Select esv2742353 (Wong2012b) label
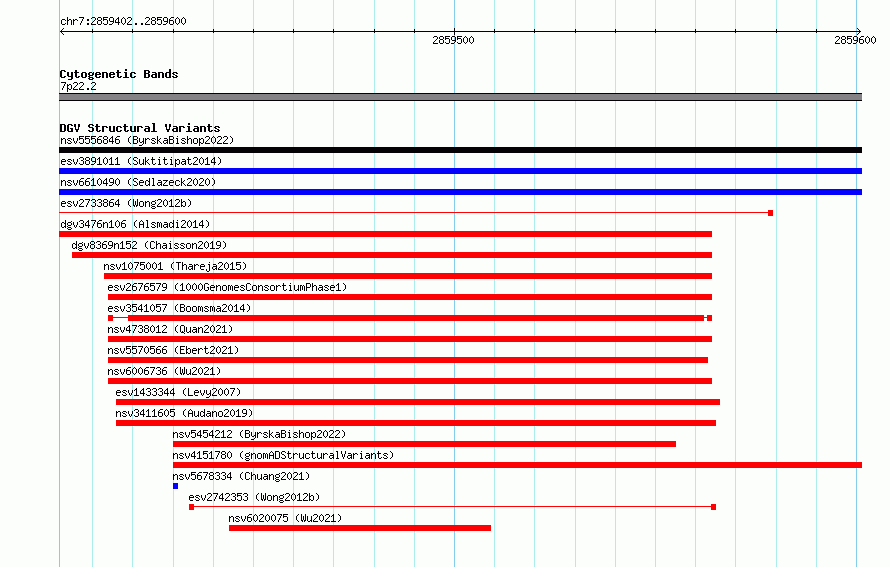Screen dimensions: 890x567 (254, 497)
